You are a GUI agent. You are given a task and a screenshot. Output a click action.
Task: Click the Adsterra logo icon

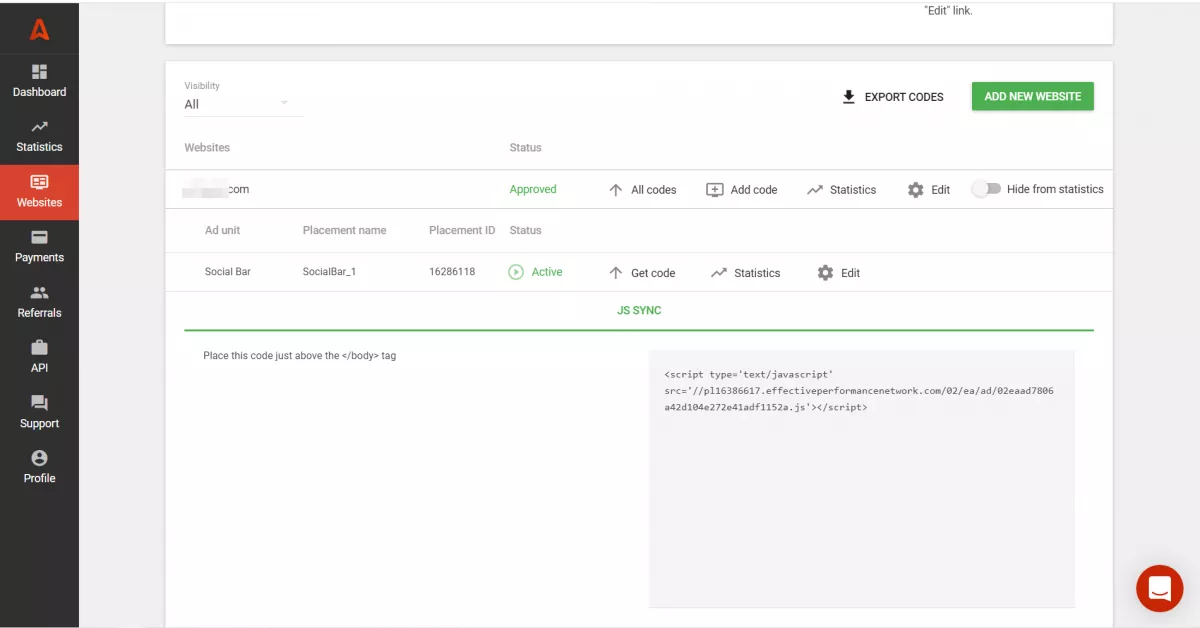point(39,30)
